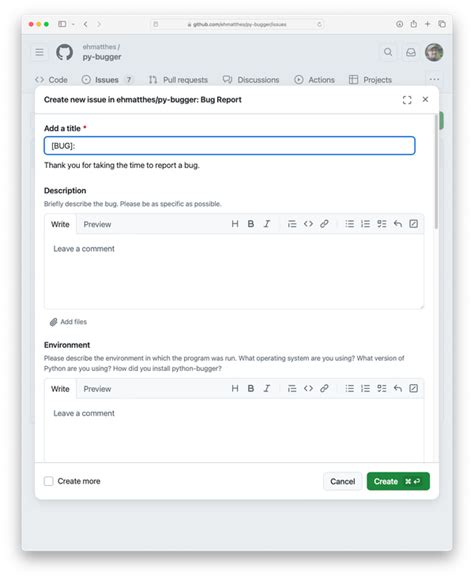
Task: Toggle bold in the Description editor toolbar
Action: [251, 224]
